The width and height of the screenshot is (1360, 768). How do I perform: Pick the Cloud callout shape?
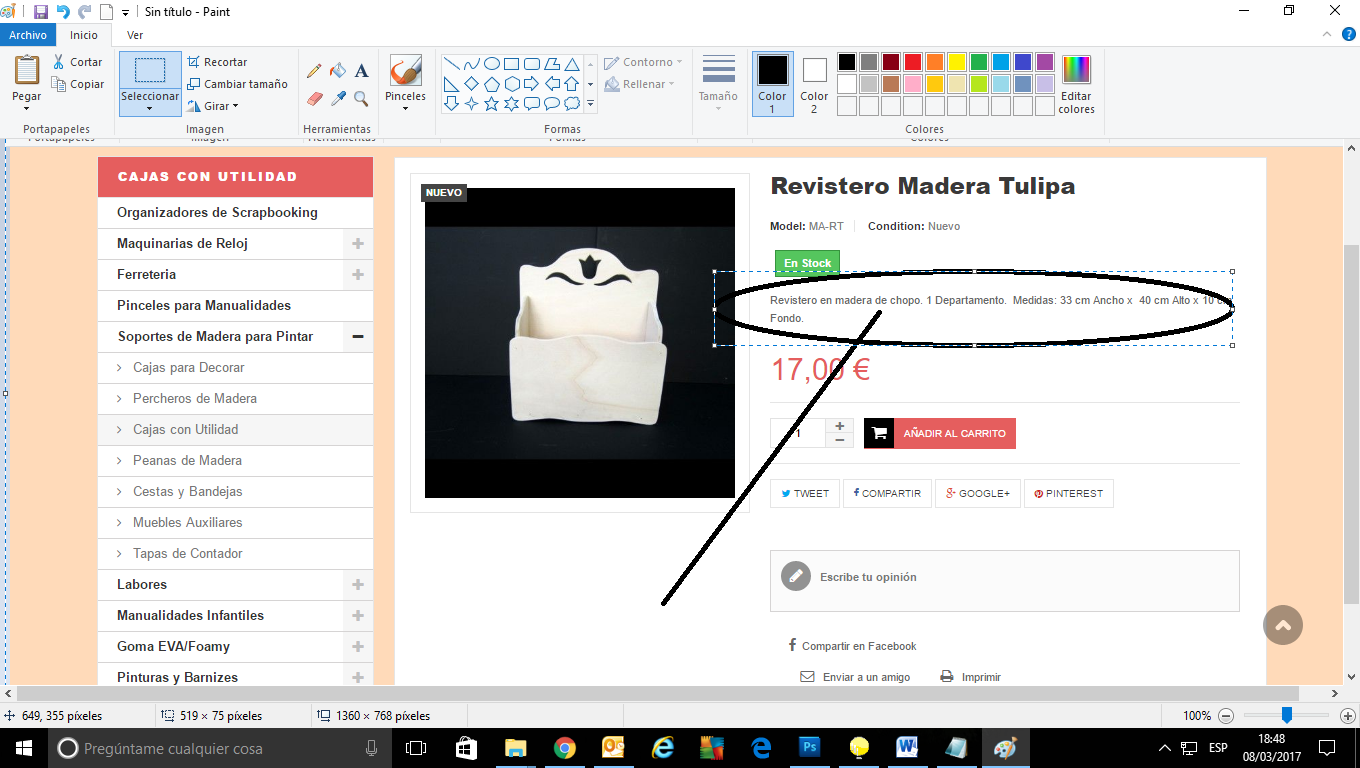click(571, 103)
